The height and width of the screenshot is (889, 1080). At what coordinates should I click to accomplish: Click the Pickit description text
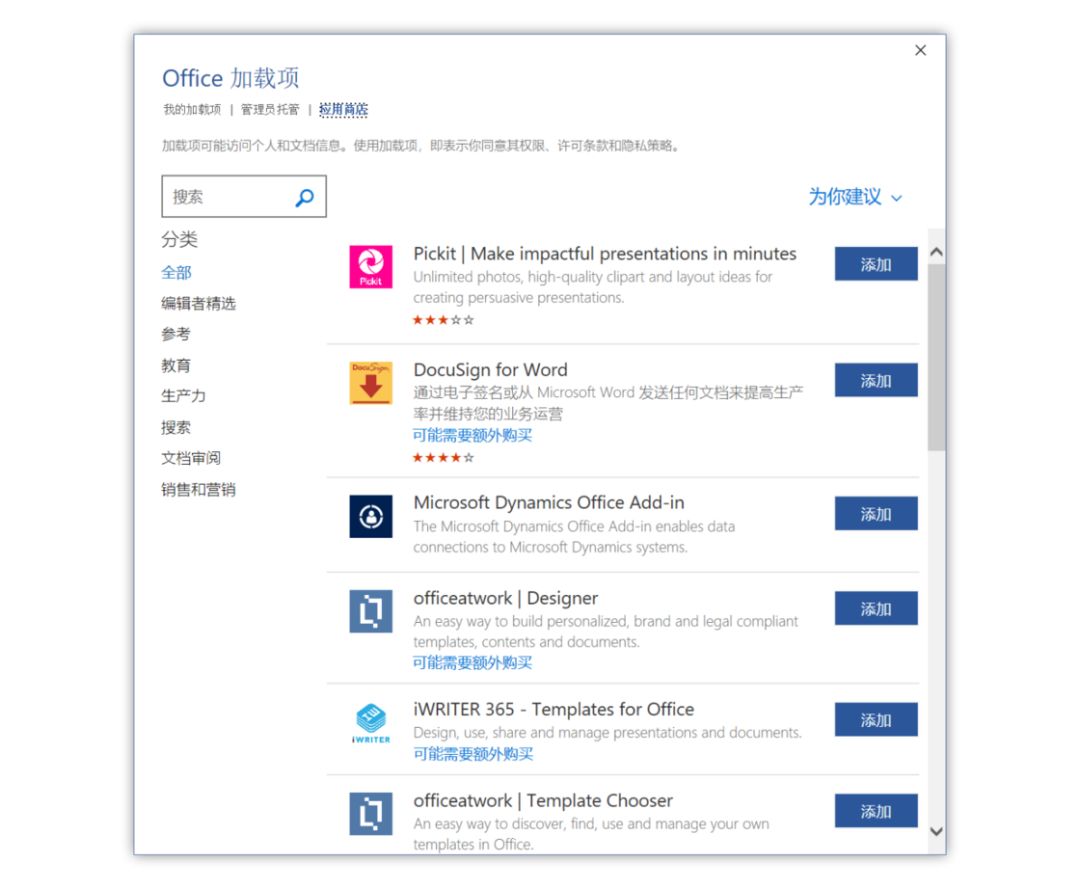[x=592, y=287]
